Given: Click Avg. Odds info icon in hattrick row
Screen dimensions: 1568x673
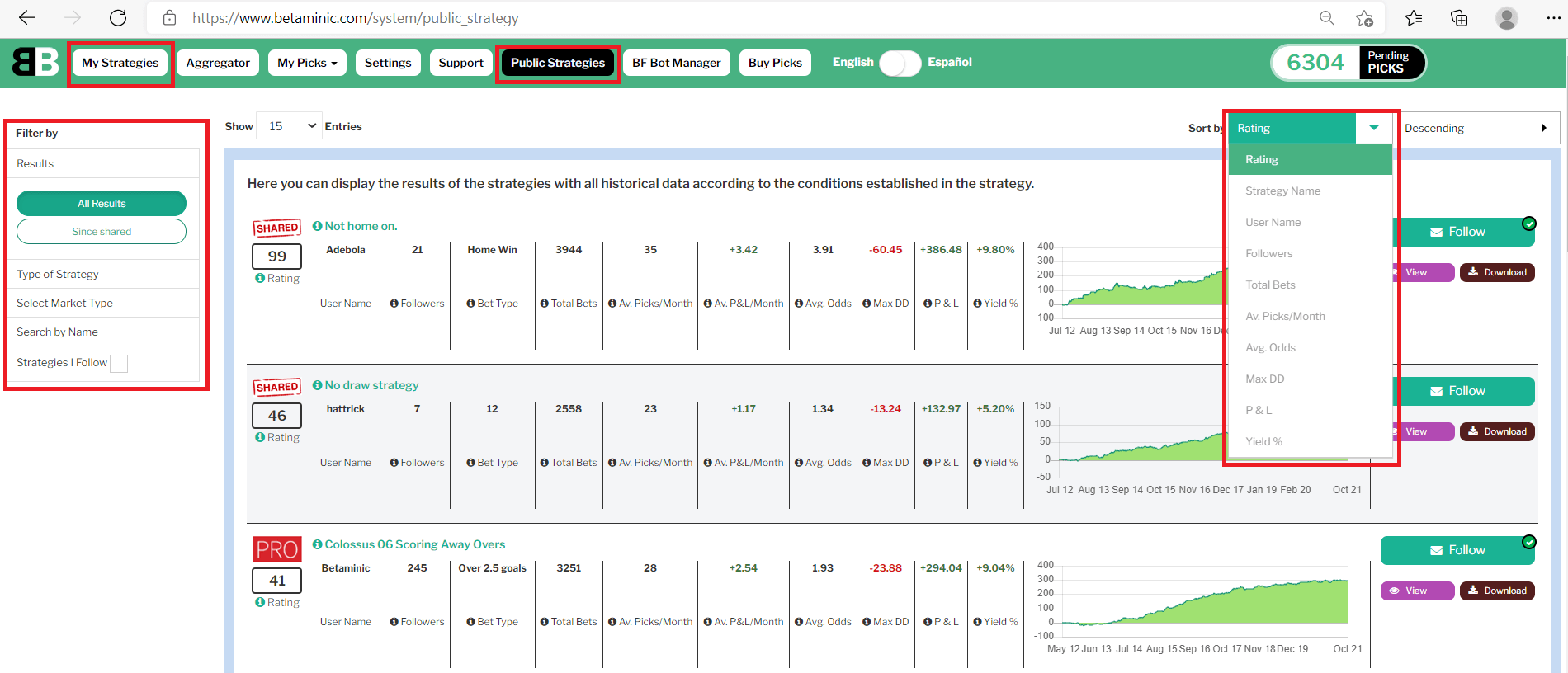Looking at the screenshot, I should (x=799, y=463).
